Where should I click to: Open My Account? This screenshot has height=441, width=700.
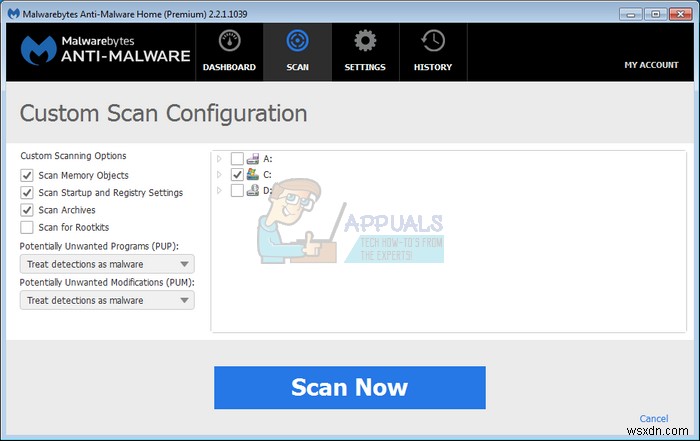(651, 65)
